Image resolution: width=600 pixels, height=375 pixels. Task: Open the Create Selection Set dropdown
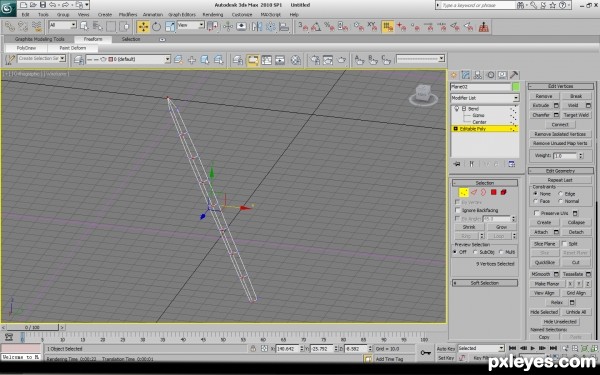[x=42, y=59]
